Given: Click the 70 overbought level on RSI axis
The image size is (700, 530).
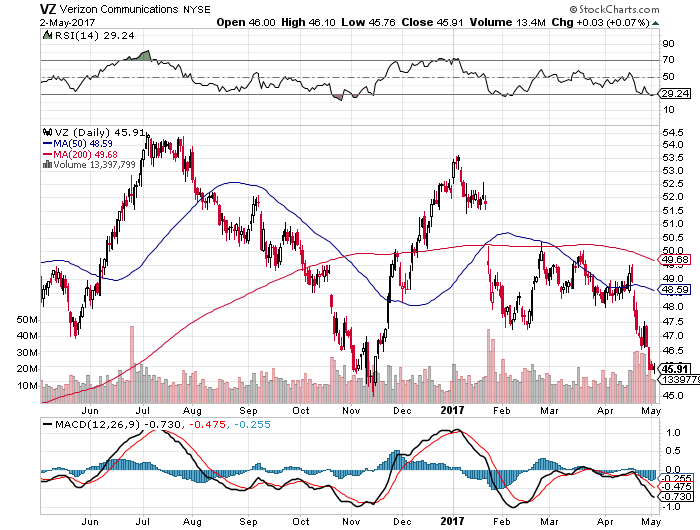Looking at the screenshot, I should 668,60.
